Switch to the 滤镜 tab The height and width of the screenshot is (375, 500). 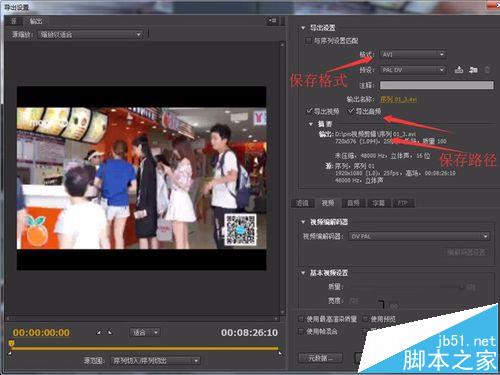coord(302,203)
